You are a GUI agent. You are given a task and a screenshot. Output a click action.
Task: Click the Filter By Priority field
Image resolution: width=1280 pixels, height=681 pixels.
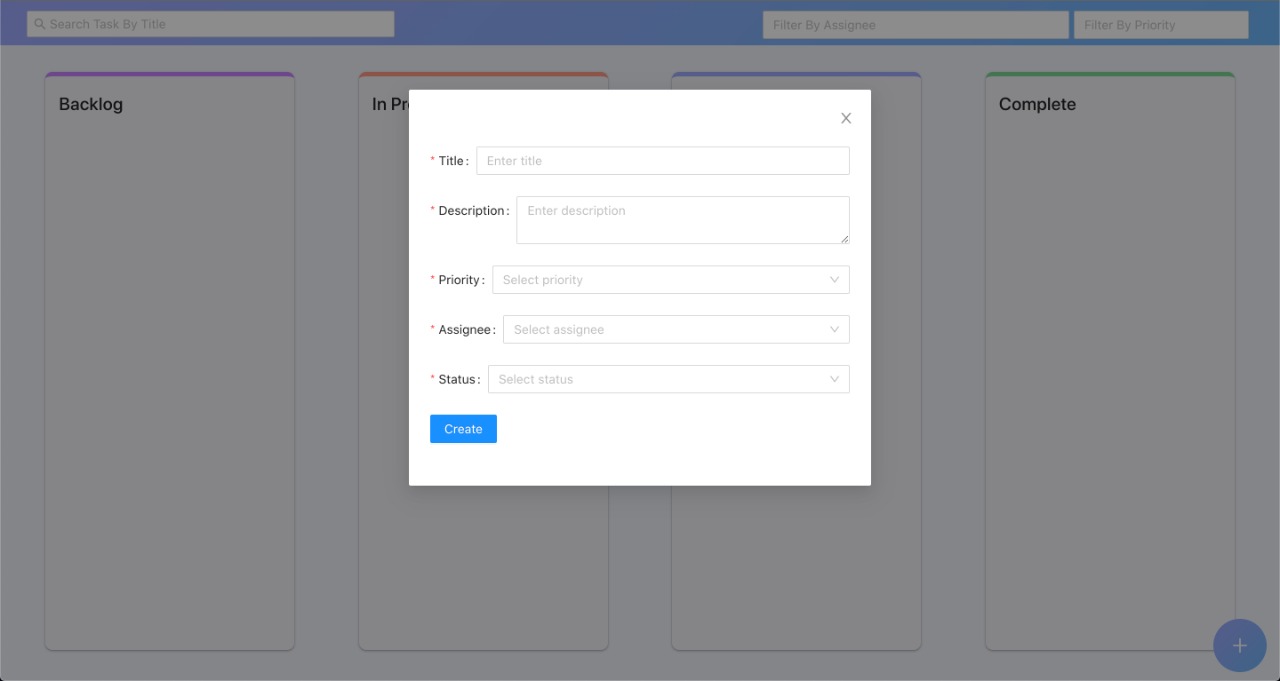(x=1160, y=24)
